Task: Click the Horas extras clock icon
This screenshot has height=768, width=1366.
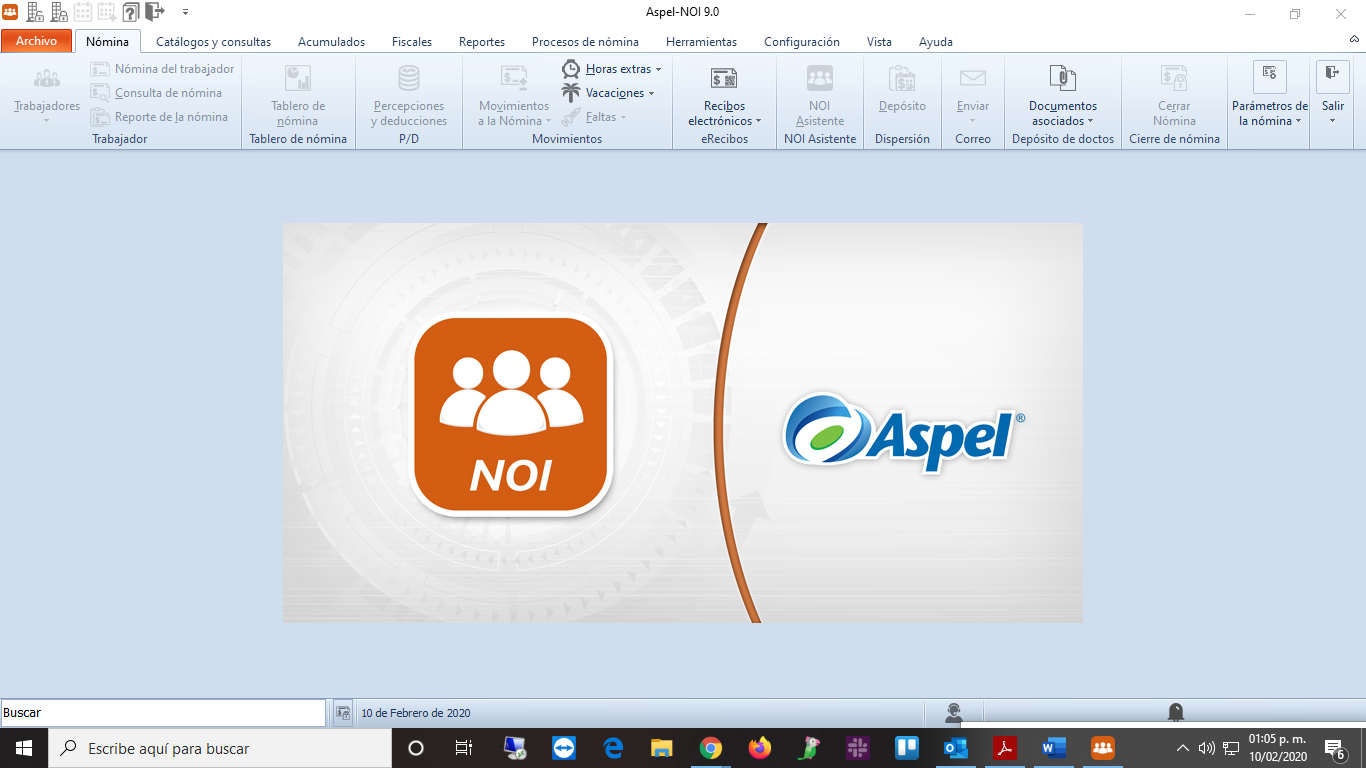Action: point(571,69)
